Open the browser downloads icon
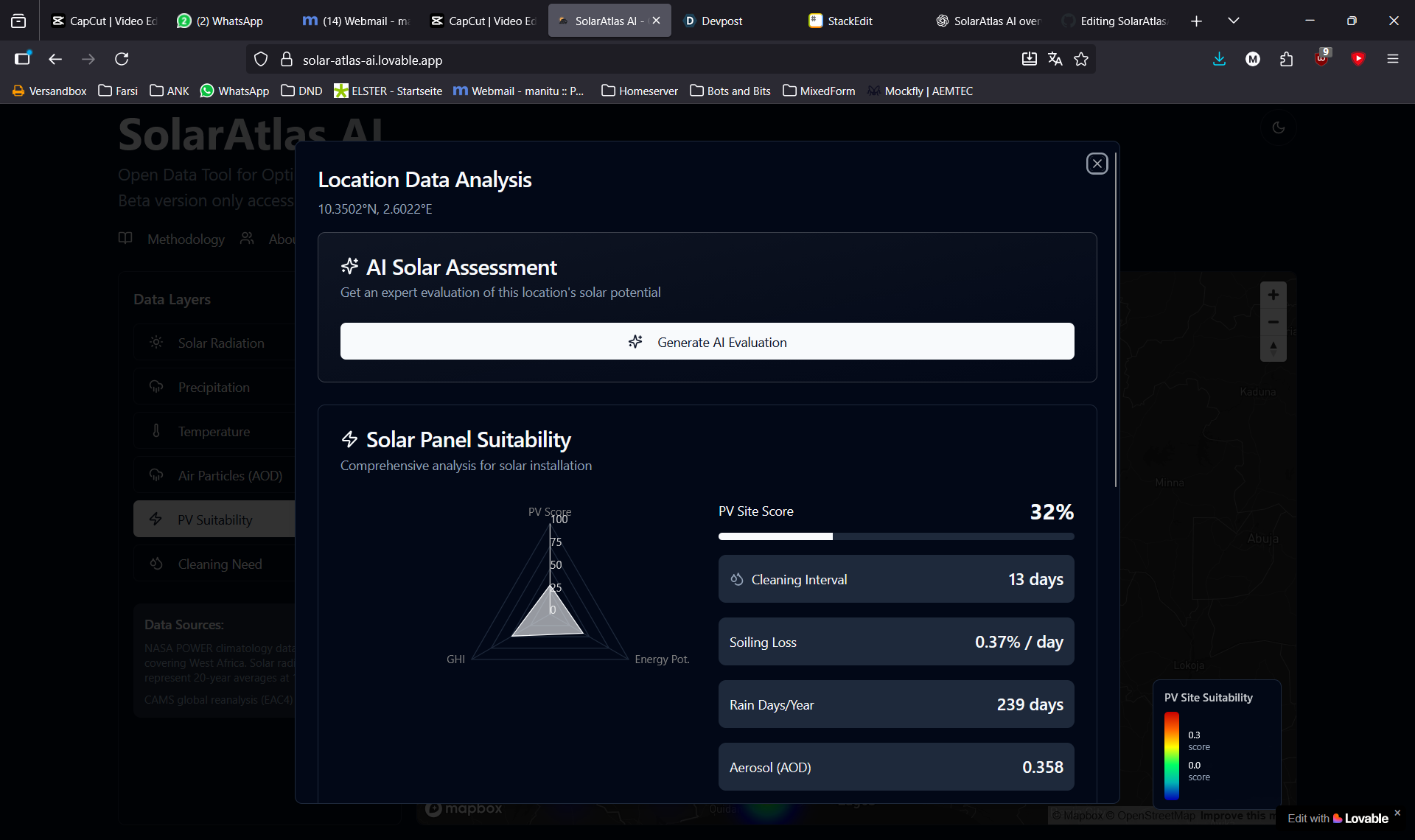The height and width of the screenshot is (840, 1415). 1219,59
